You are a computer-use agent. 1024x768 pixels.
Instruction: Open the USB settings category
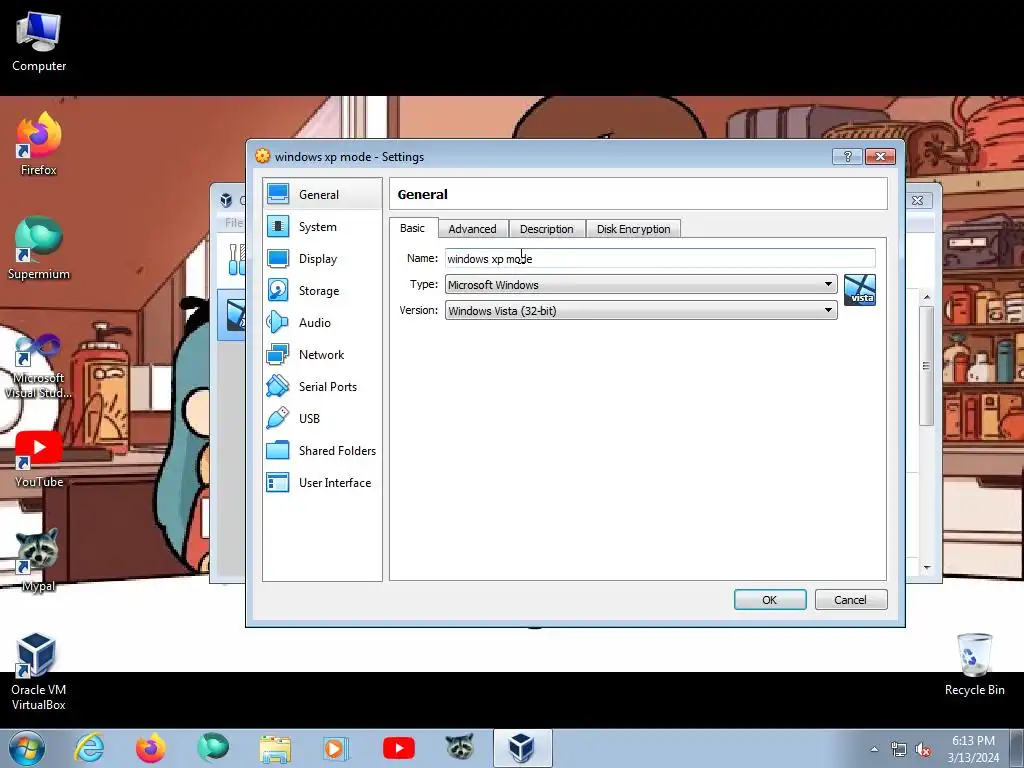point(322,419)
